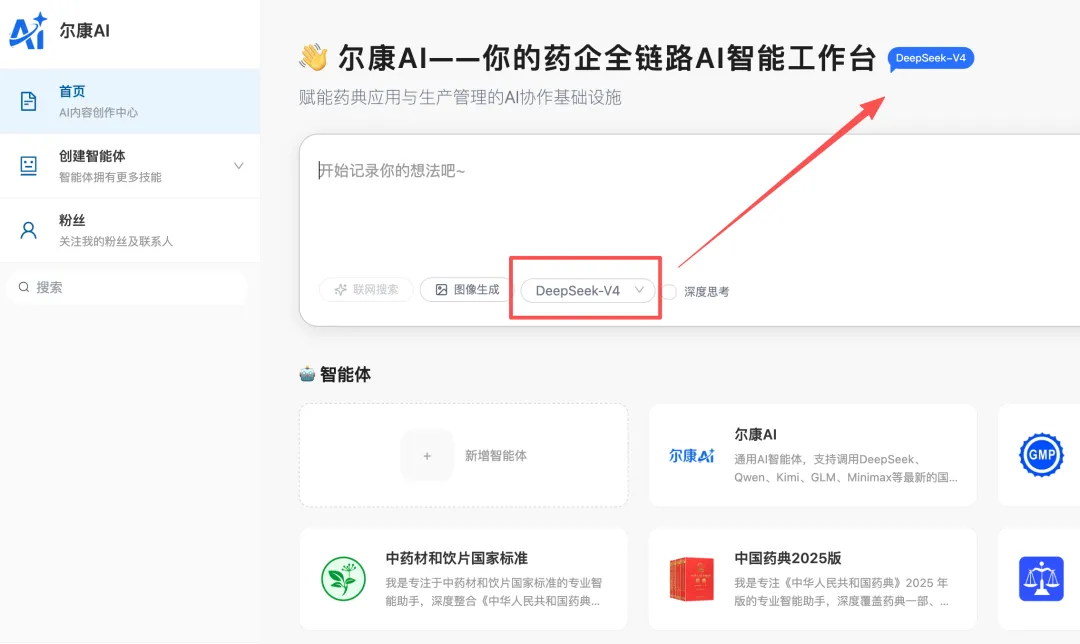Click the GMP badge icon
Screen dimensions: 1080x644
pyautogui.click(x=1041, y=455)
